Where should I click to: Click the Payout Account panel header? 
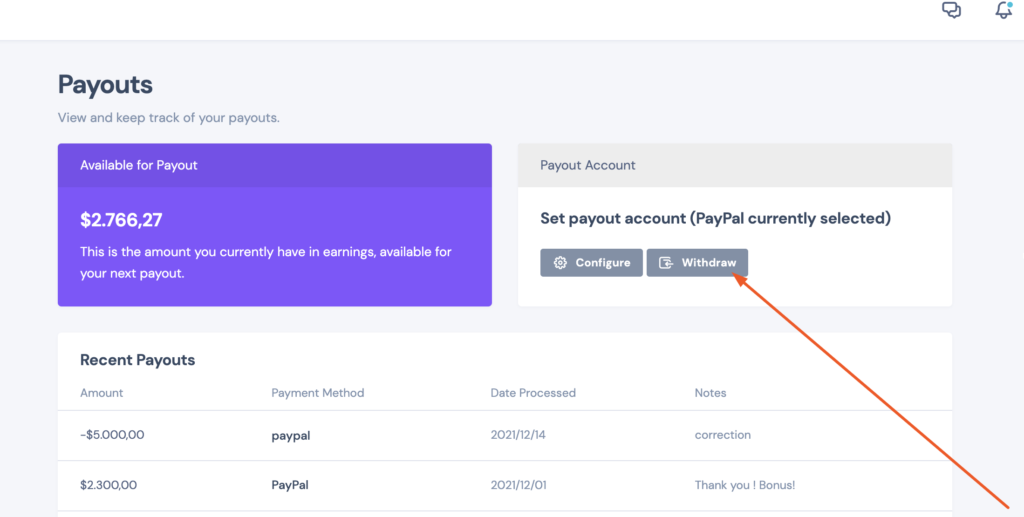[735, 165]
